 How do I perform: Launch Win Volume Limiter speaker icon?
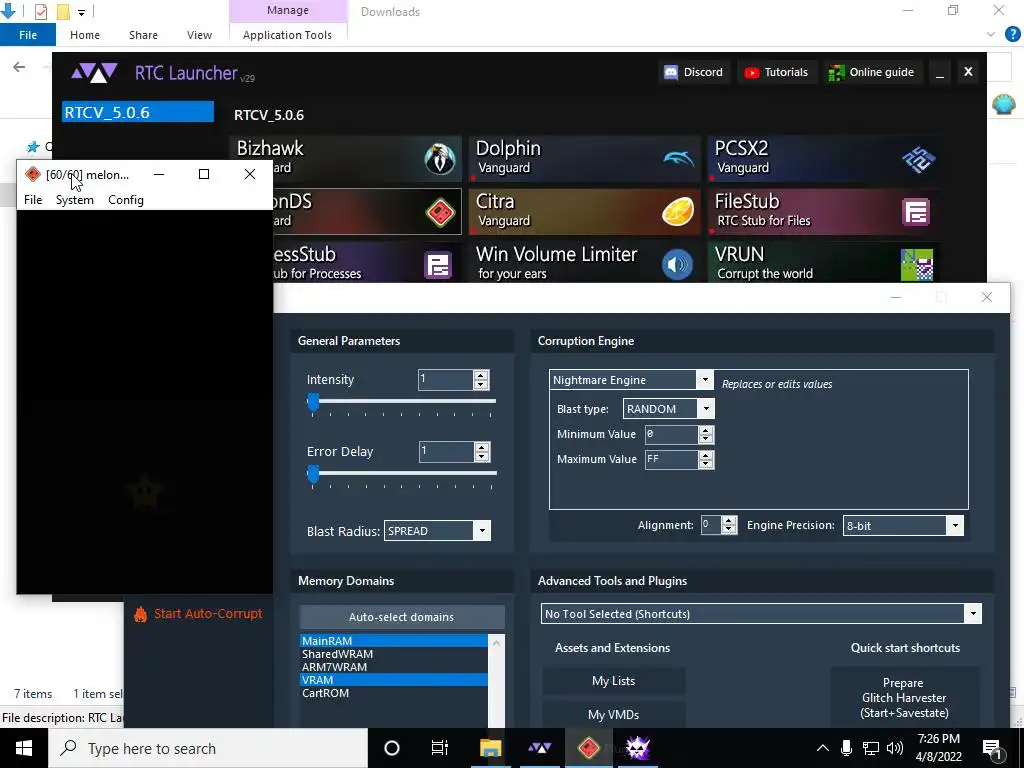coord(677,265)
